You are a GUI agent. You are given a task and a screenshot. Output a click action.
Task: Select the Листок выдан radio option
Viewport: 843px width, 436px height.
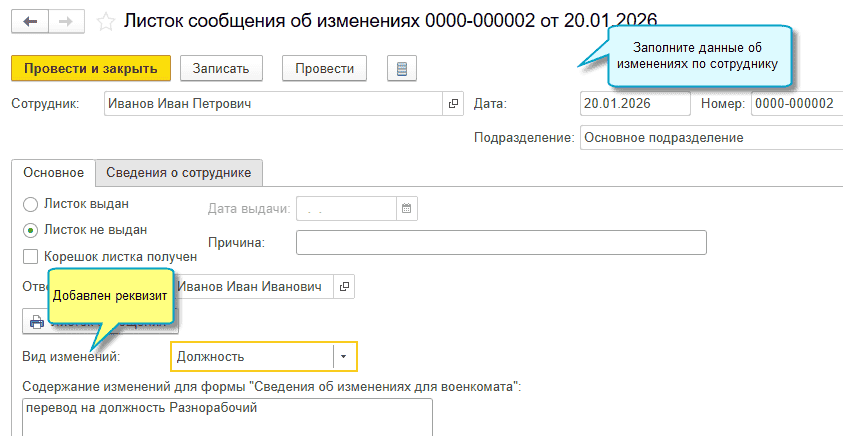30,204
